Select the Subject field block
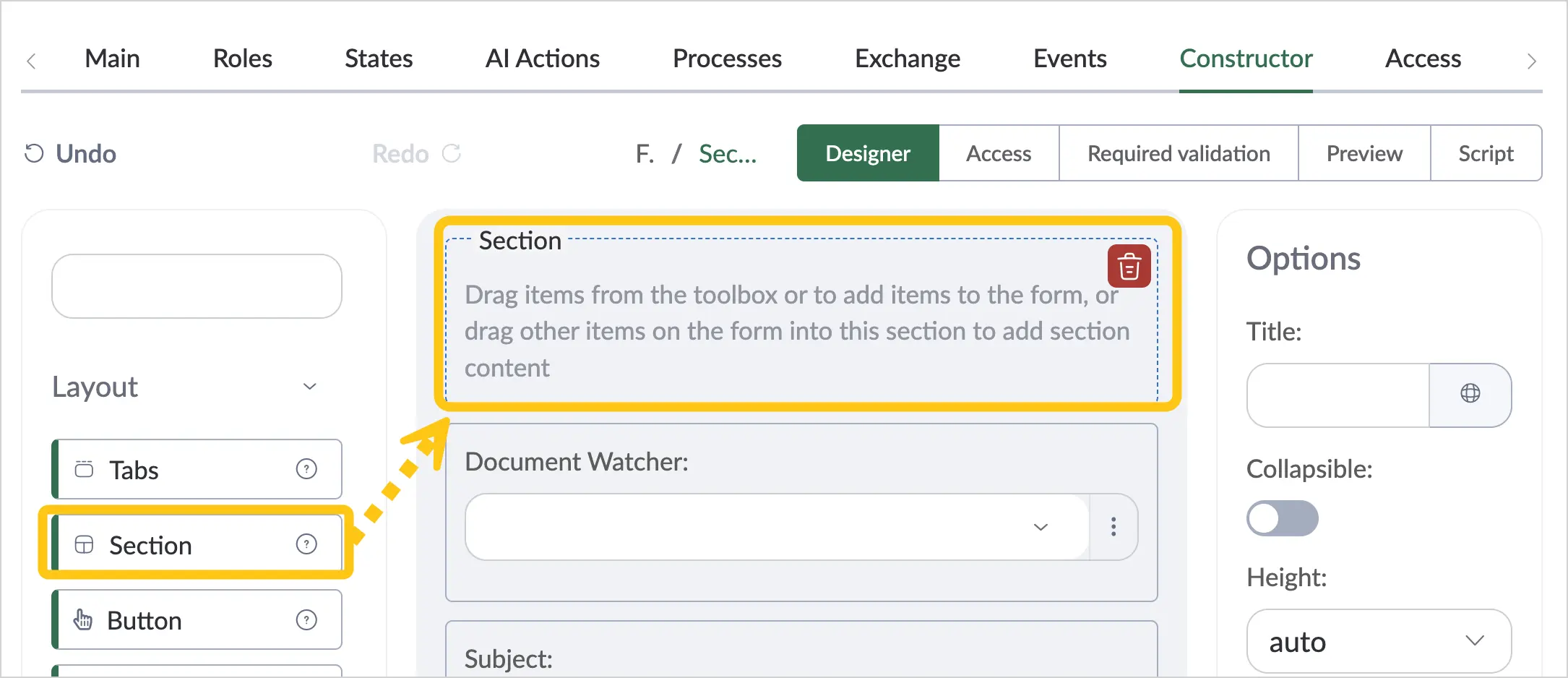Viewport: 1568px width, 678px height. [x=802, y=648]
